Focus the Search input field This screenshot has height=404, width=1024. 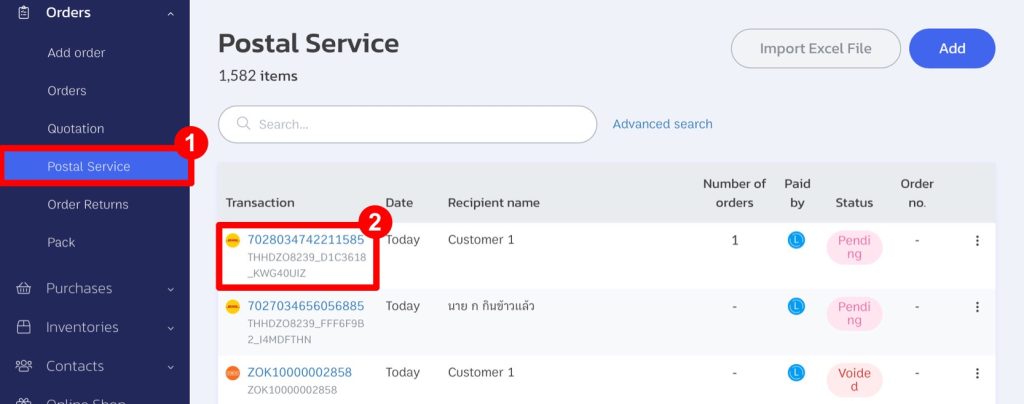click(408, 124)
